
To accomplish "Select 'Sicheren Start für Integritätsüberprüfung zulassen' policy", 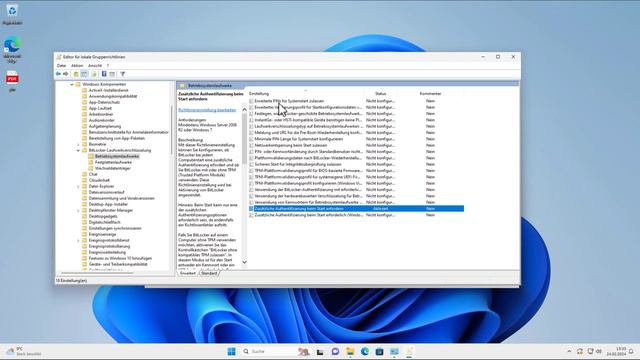I will tap(298, 164).
